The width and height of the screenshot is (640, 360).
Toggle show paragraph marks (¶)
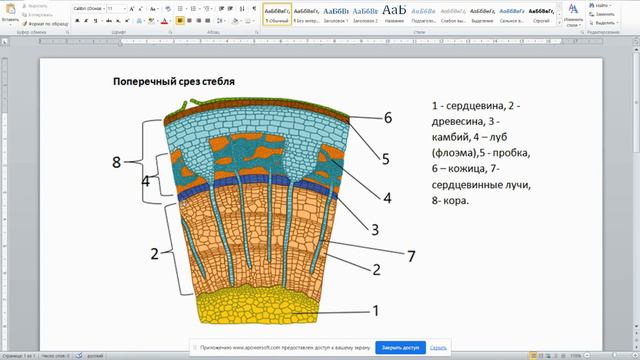tap(254, 9)
